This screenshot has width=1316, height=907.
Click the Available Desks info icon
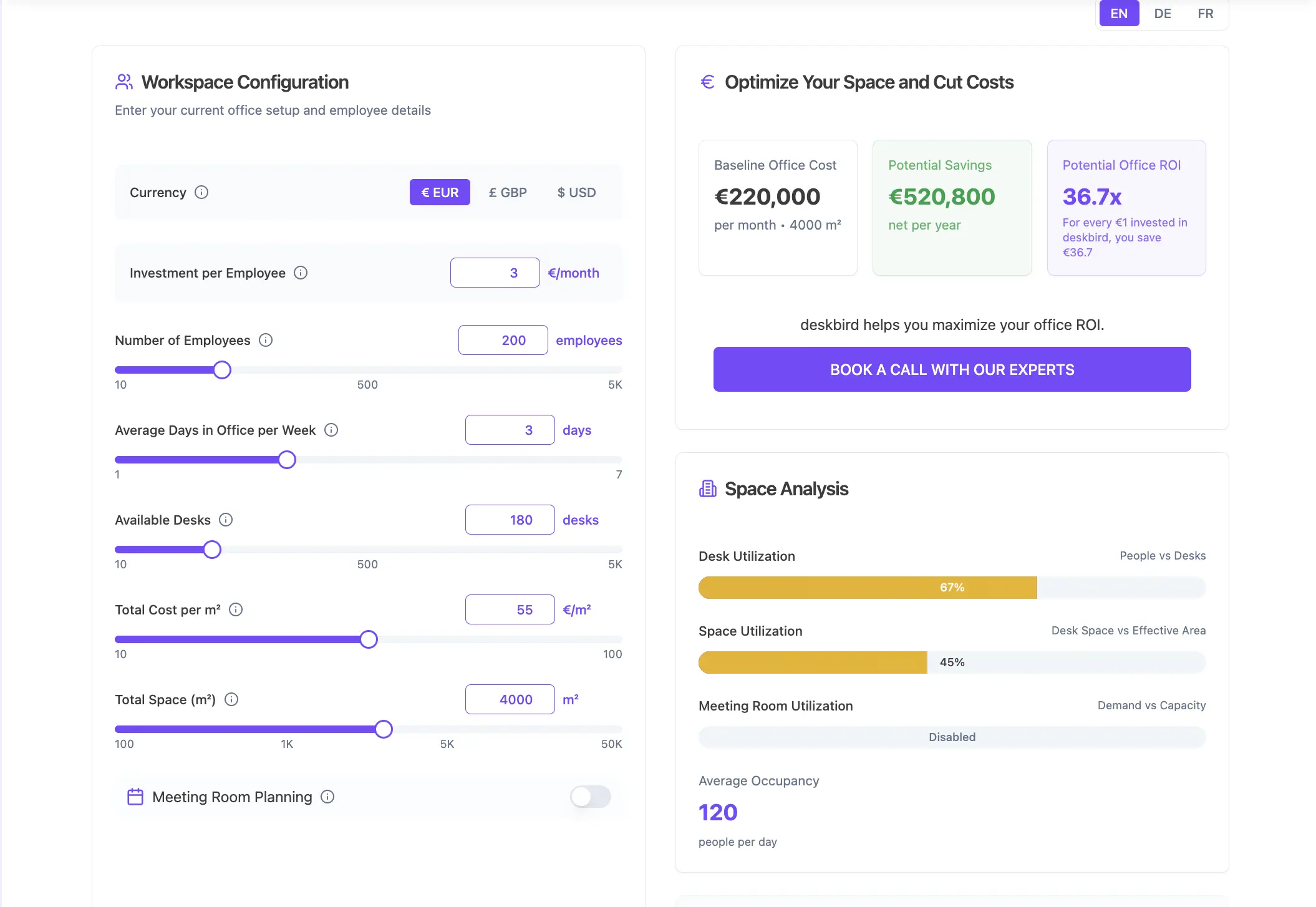pos(226,520)
